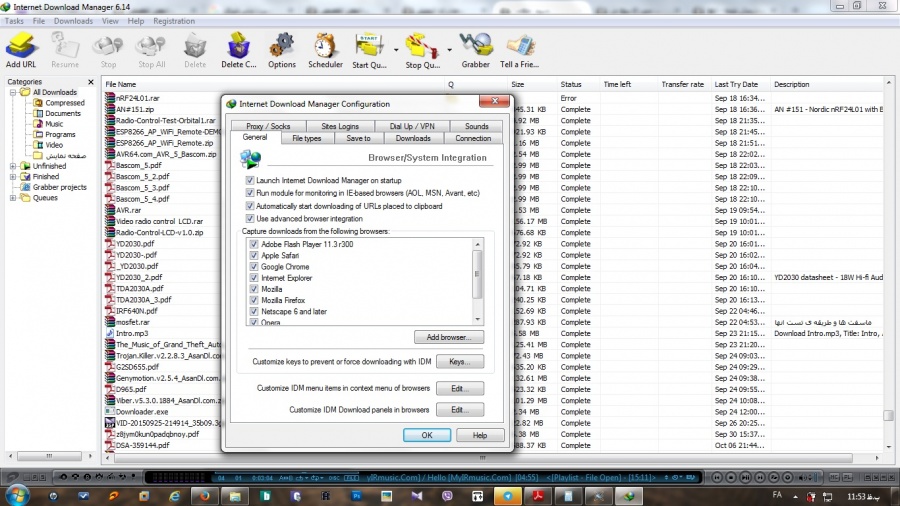
Task: Collapse the All Downloads tree node
Action: (13, 92)
